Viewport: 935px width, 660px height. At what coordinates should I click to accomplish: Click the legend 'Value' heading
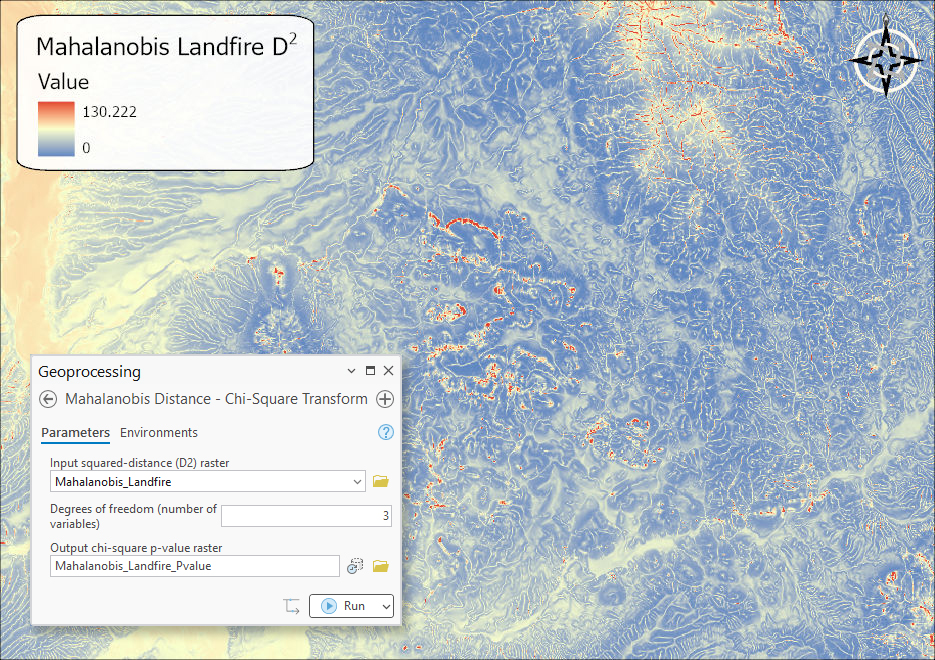coord(63,82)
